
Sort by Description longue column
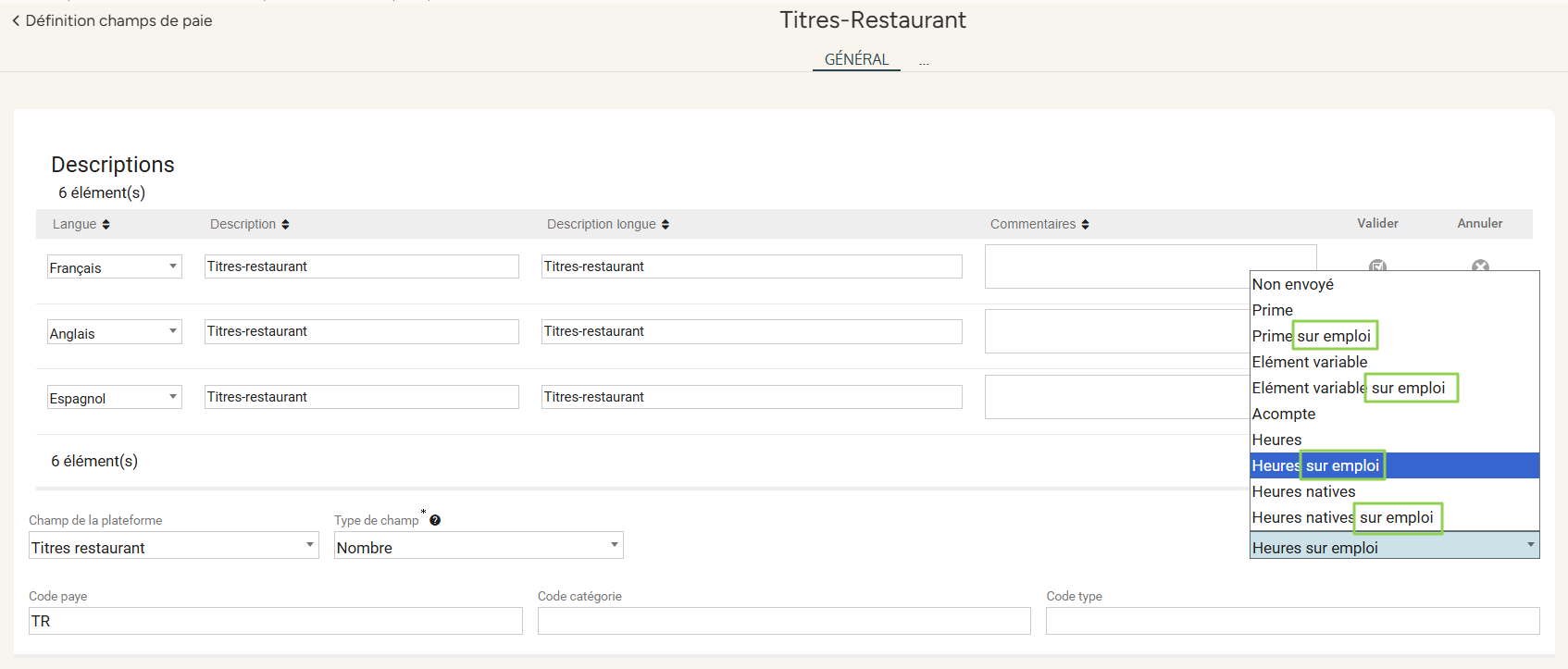(665, 224)
